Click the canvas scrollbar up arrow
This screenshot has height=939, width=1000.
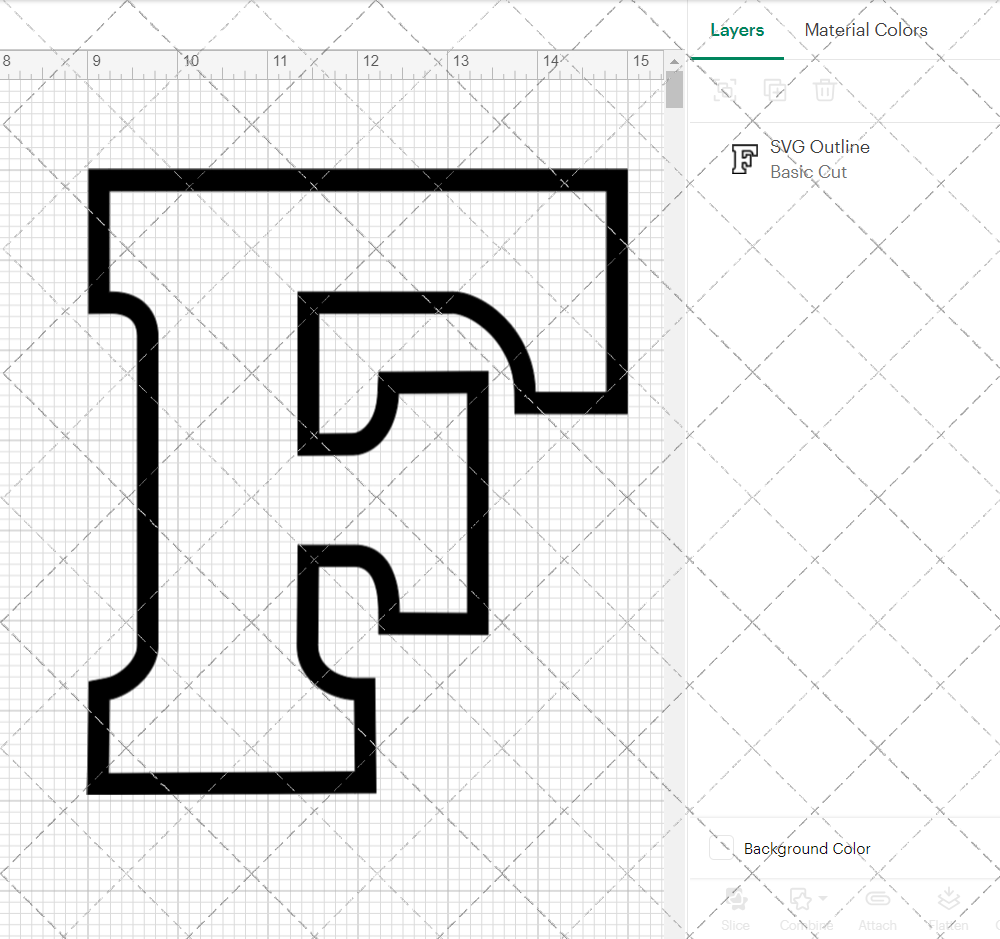coord(674,61)
